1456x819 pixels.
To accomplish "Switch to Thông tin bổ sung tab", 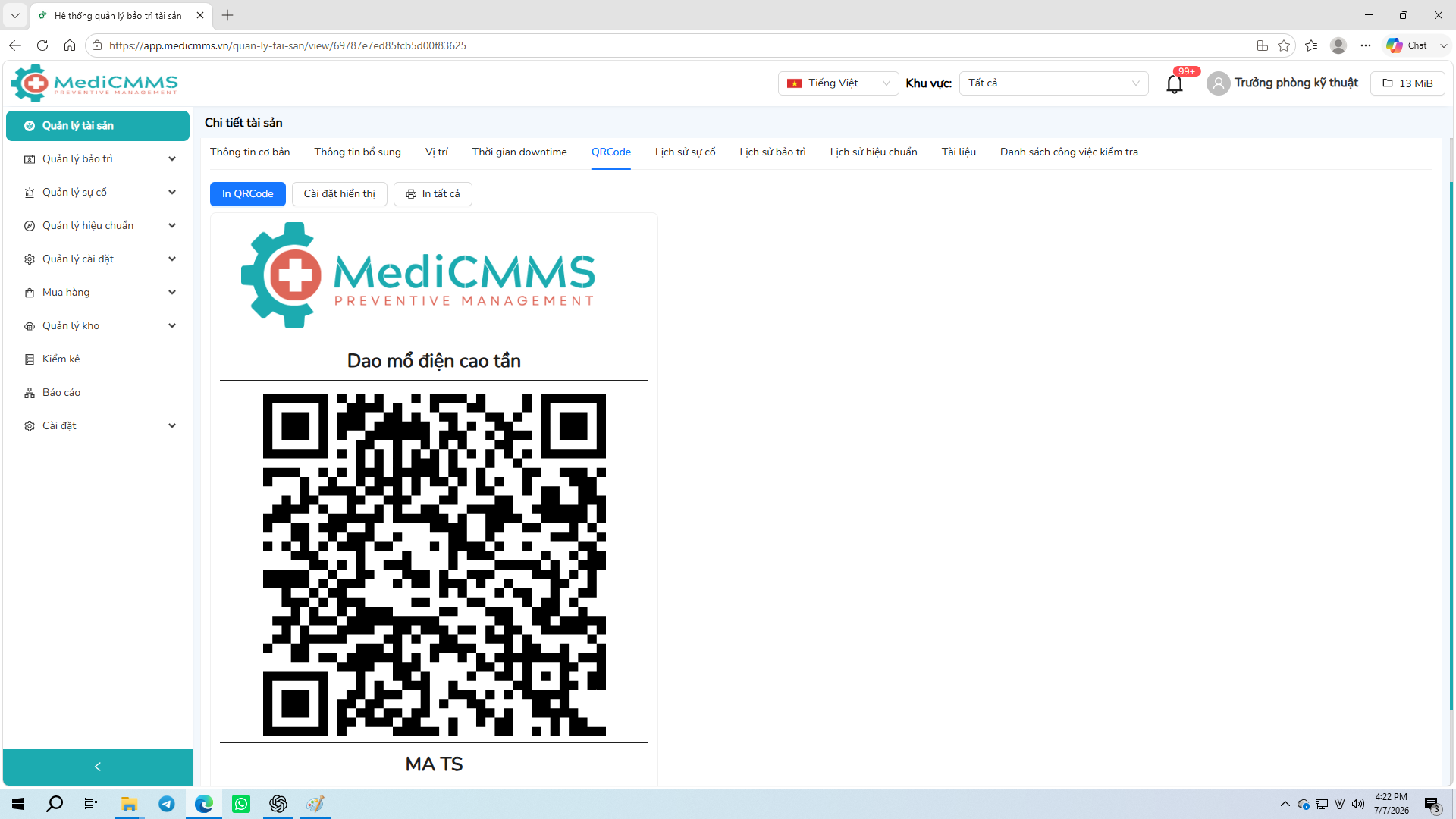I will point(358,152).
